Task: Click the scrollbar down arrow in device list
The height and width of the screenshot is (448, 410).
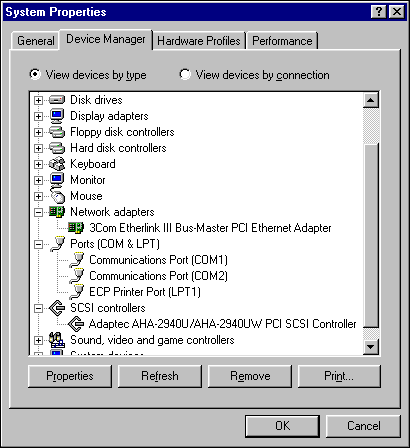Action: [371, 347]
